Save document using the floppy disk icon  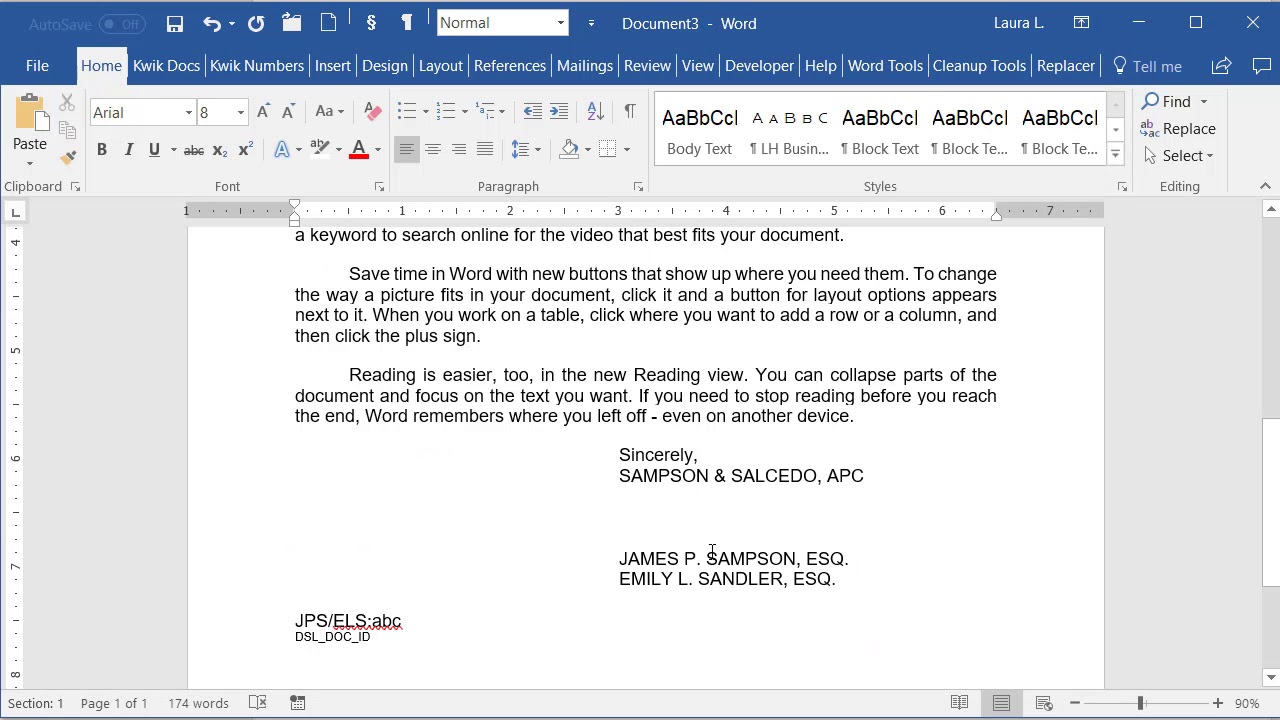click(175, 23)
